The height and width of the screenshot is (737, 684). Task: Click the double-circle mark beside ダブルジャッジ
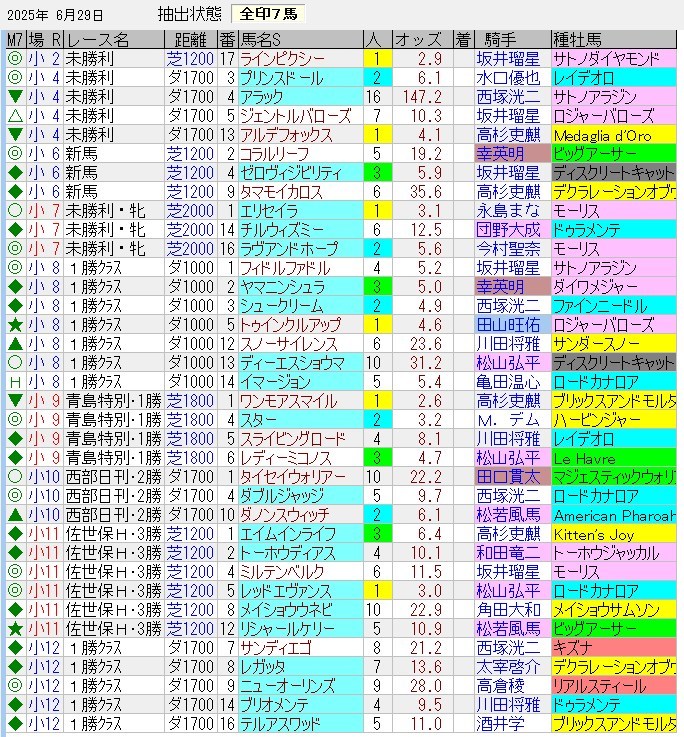[x=16, y=495]
